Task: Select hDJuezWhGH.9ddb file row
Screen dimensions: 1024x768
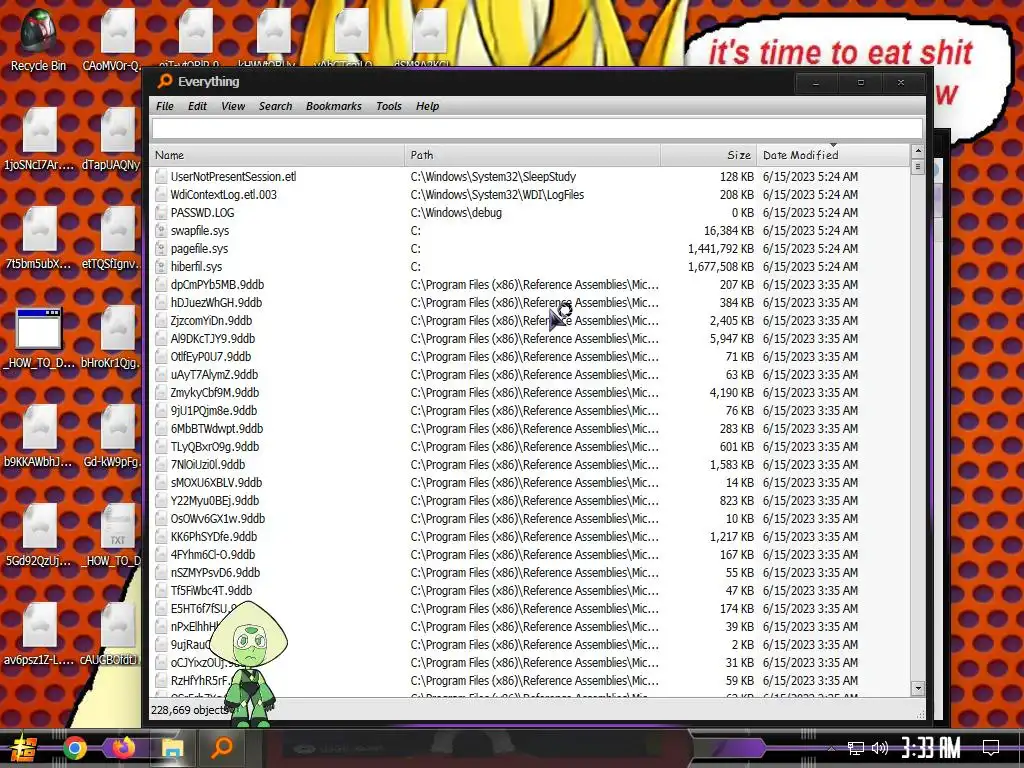Action: pyautogui.click(x=530, y=302)
